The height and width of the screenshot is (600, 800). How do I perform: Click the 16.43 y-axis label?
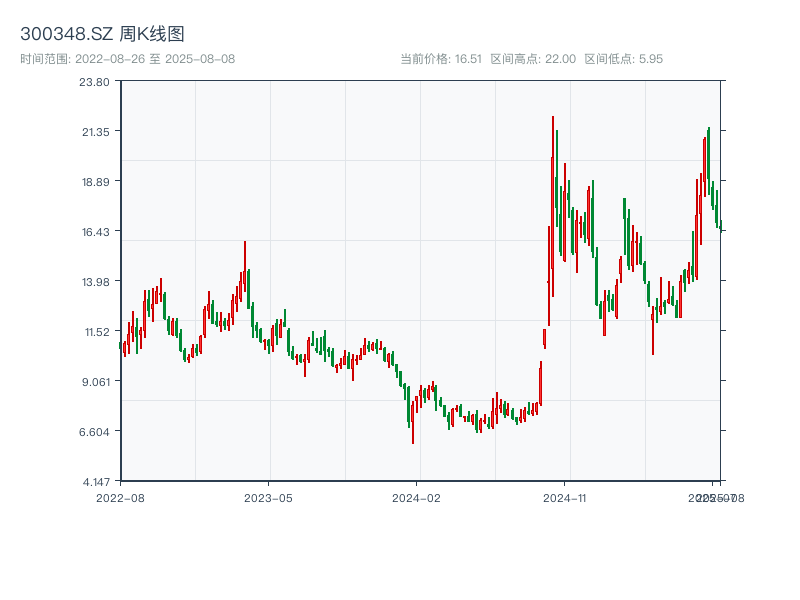pos(96,232)
